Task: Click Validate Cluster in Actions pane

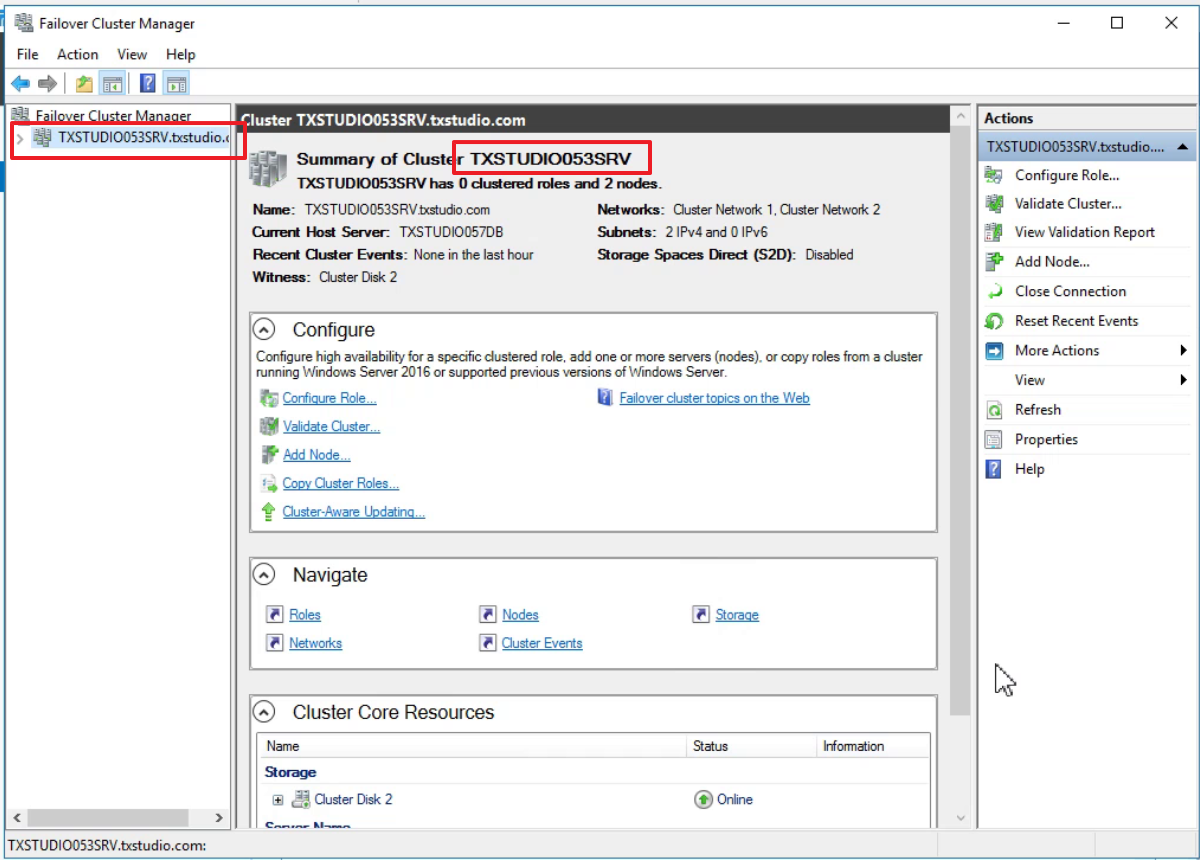Action: click(x=1068, y=203)
